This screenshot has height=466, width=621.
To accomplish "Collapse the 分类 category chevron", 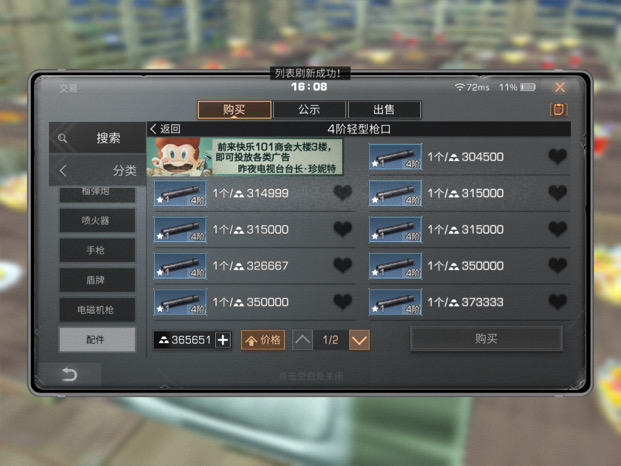I will 63,171.
